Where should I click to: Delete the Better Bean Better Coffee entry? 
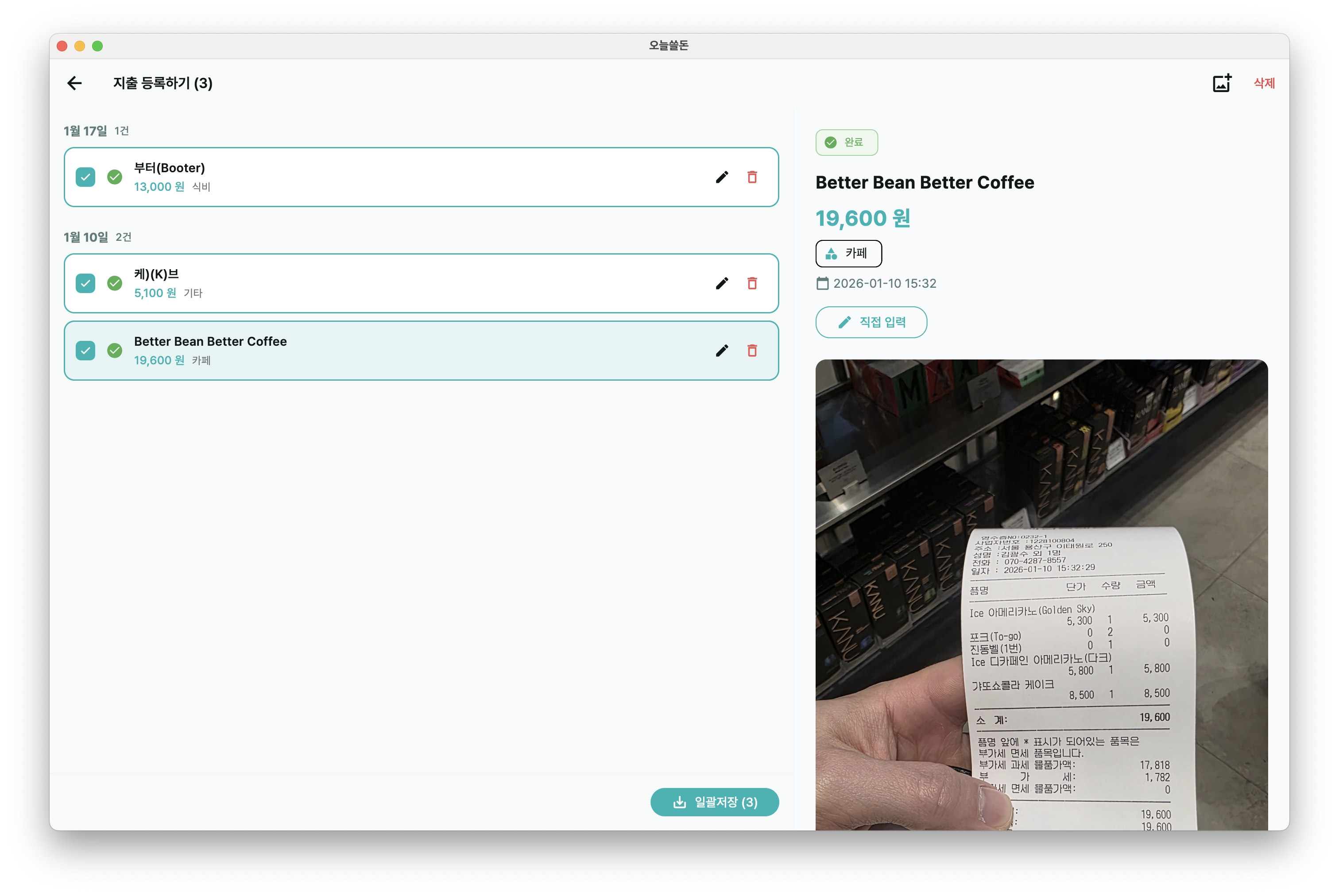[x=752, y=351]
